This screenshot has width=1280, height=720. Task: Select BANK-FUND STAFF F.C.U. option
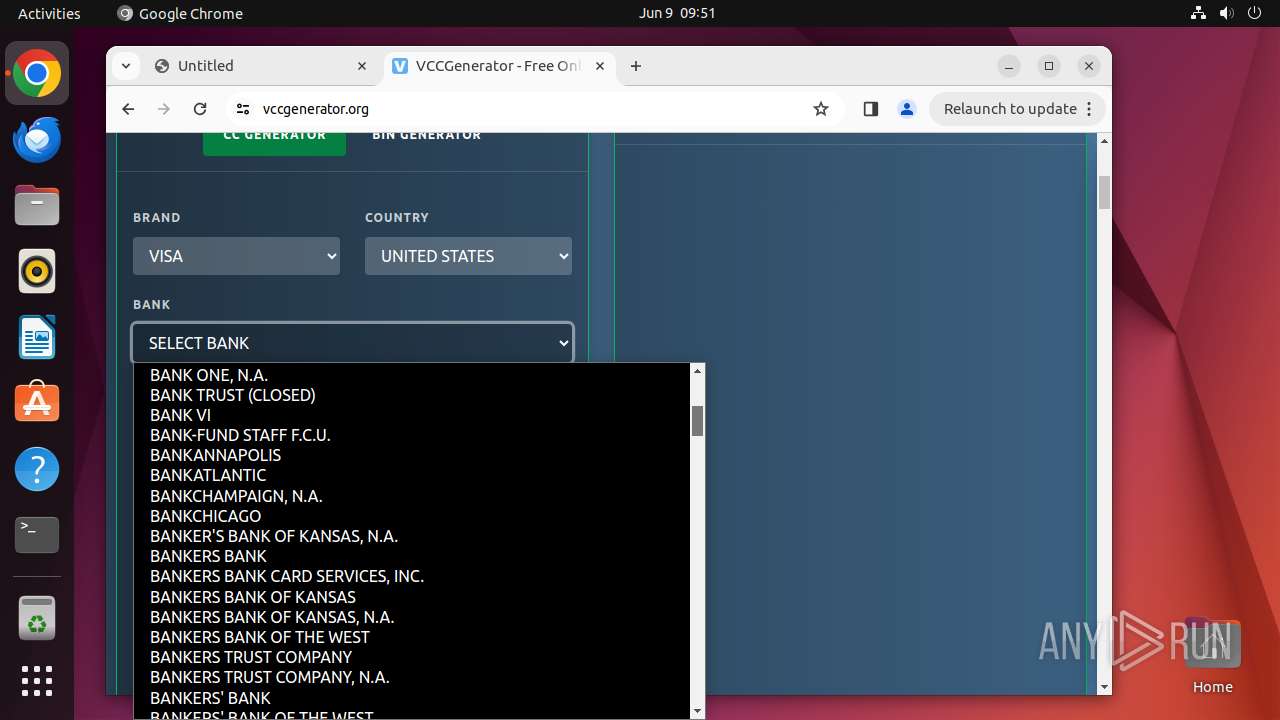coord(412,435)
